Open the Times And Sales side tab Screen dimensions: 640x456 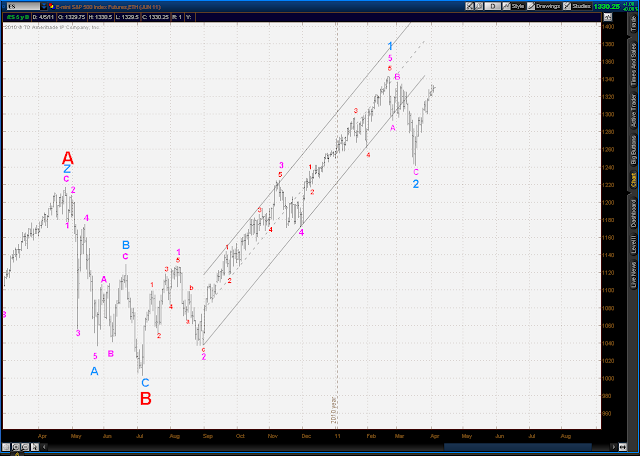tap(634, 64)
